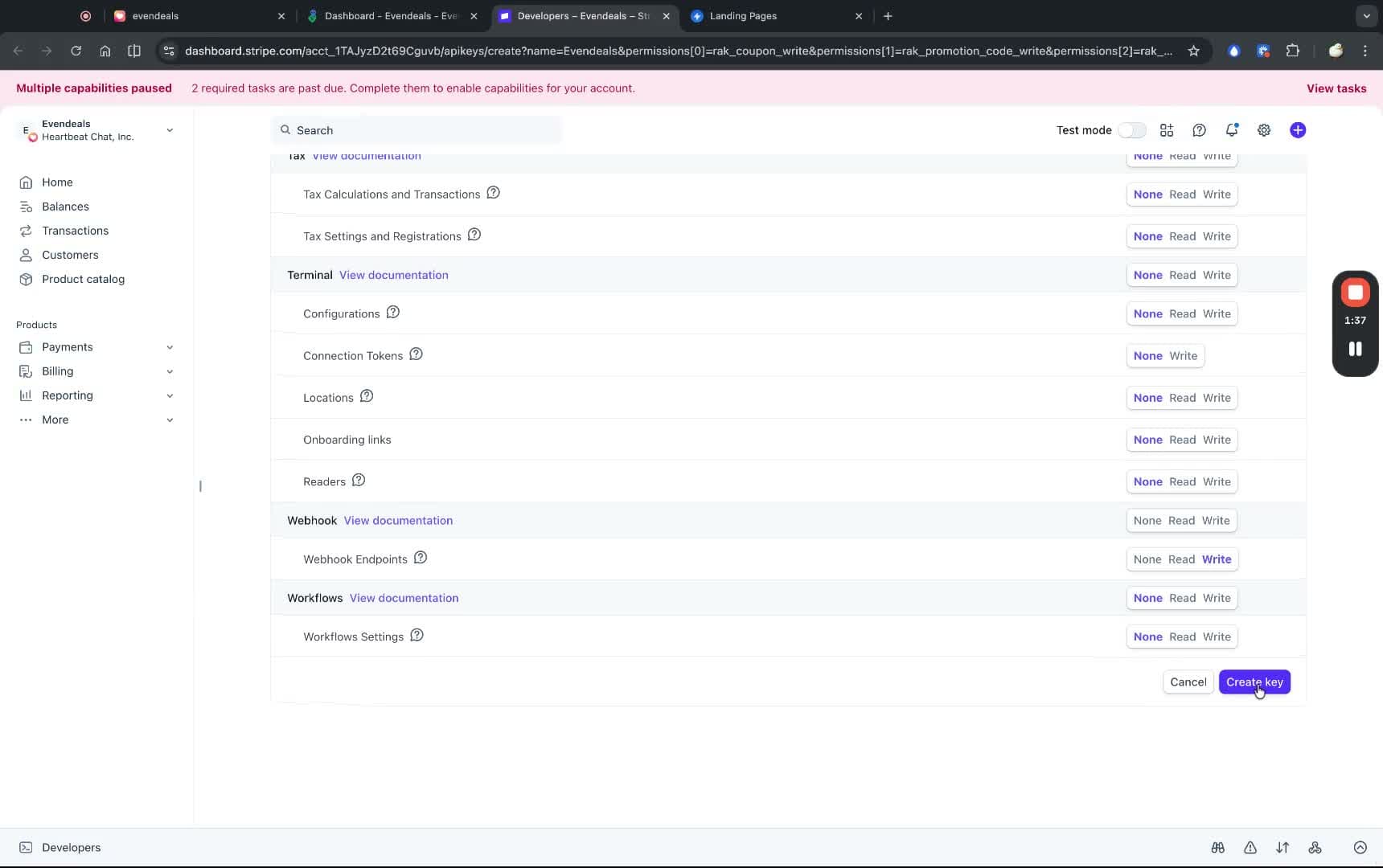This screenshot has width=1383, height=868.
Task: Open View documentation link for Webhook
Action: tap(399, 520)
